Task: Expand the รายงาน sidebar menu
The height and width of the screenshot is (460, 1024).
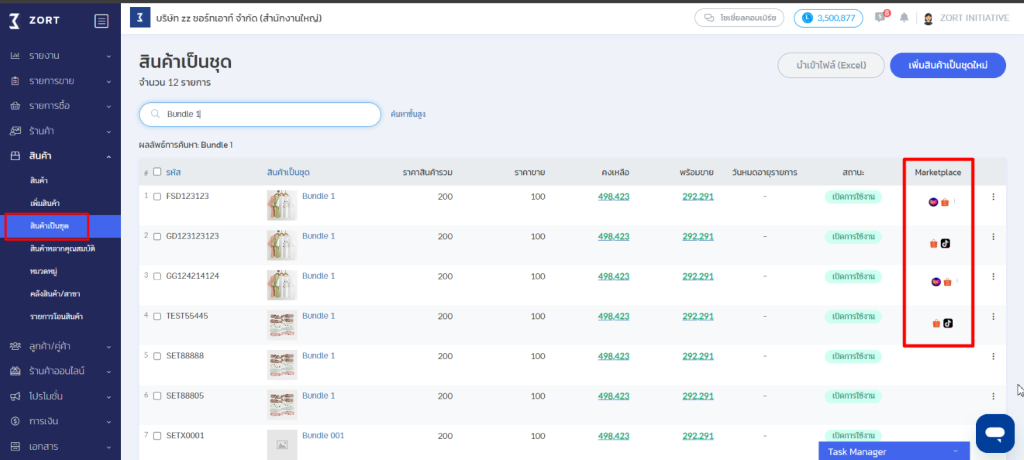Action: [x=60, y=54]
